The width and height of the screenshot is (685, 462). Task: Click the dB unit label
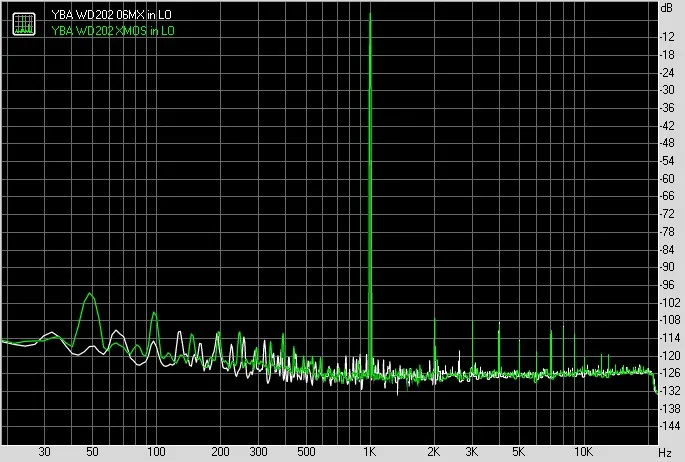coord(667,7)
